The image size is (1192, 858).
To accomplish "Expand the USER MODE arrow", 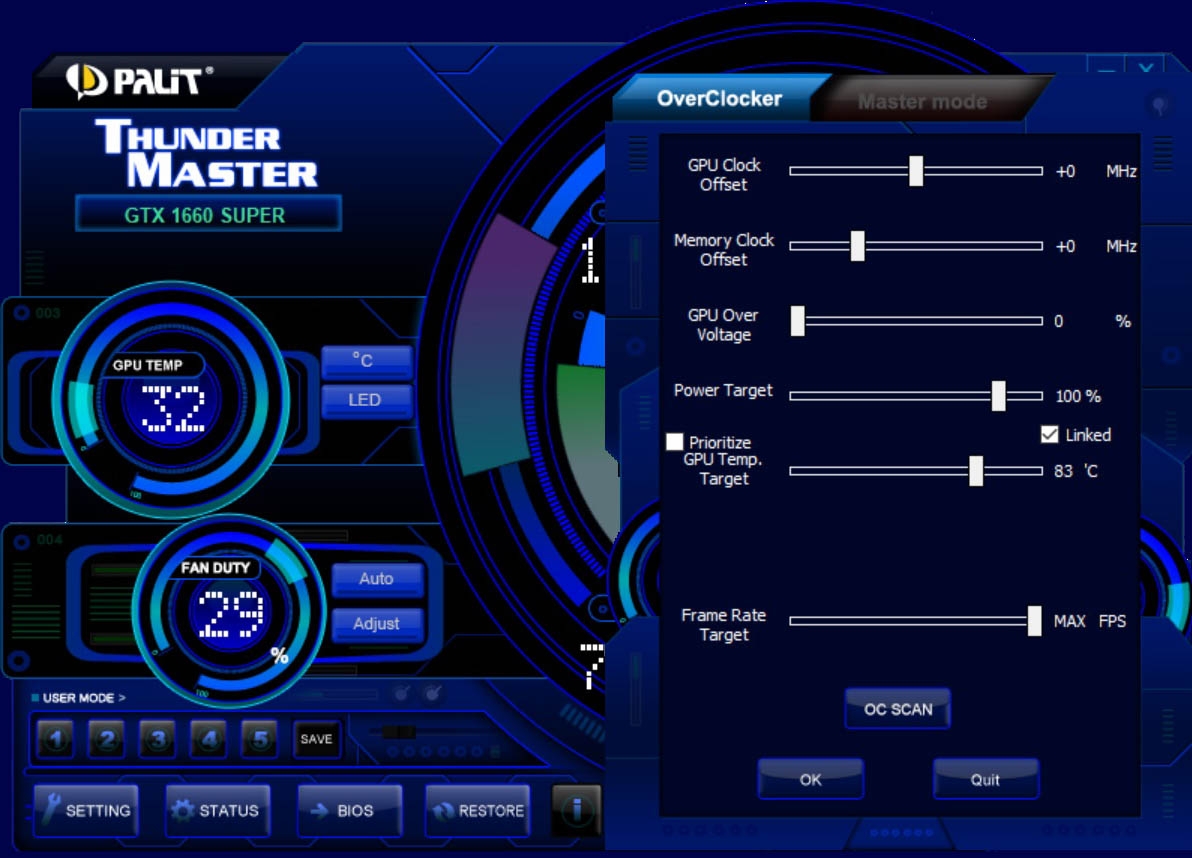I will [122, 698].
